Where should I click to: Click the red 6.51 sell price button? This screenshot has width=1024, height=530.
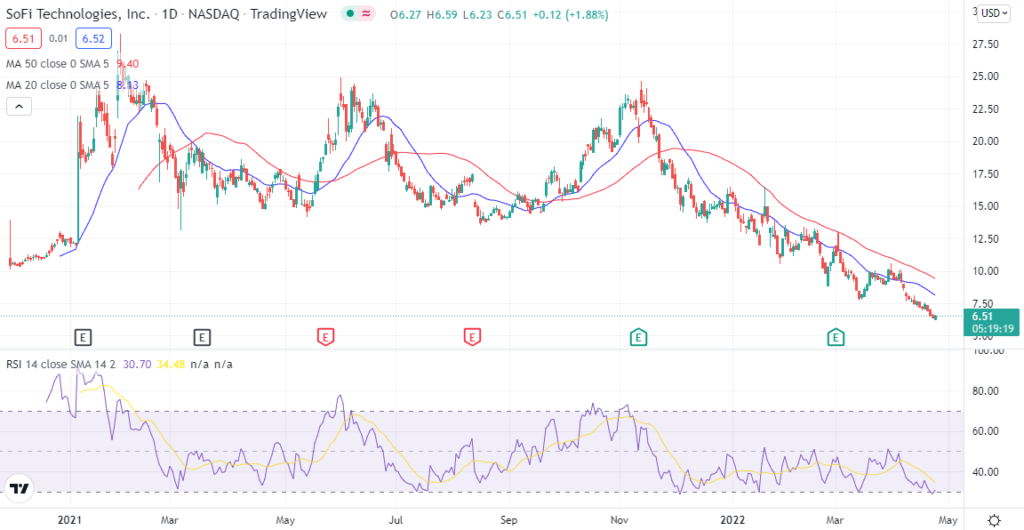click(22, 38)
